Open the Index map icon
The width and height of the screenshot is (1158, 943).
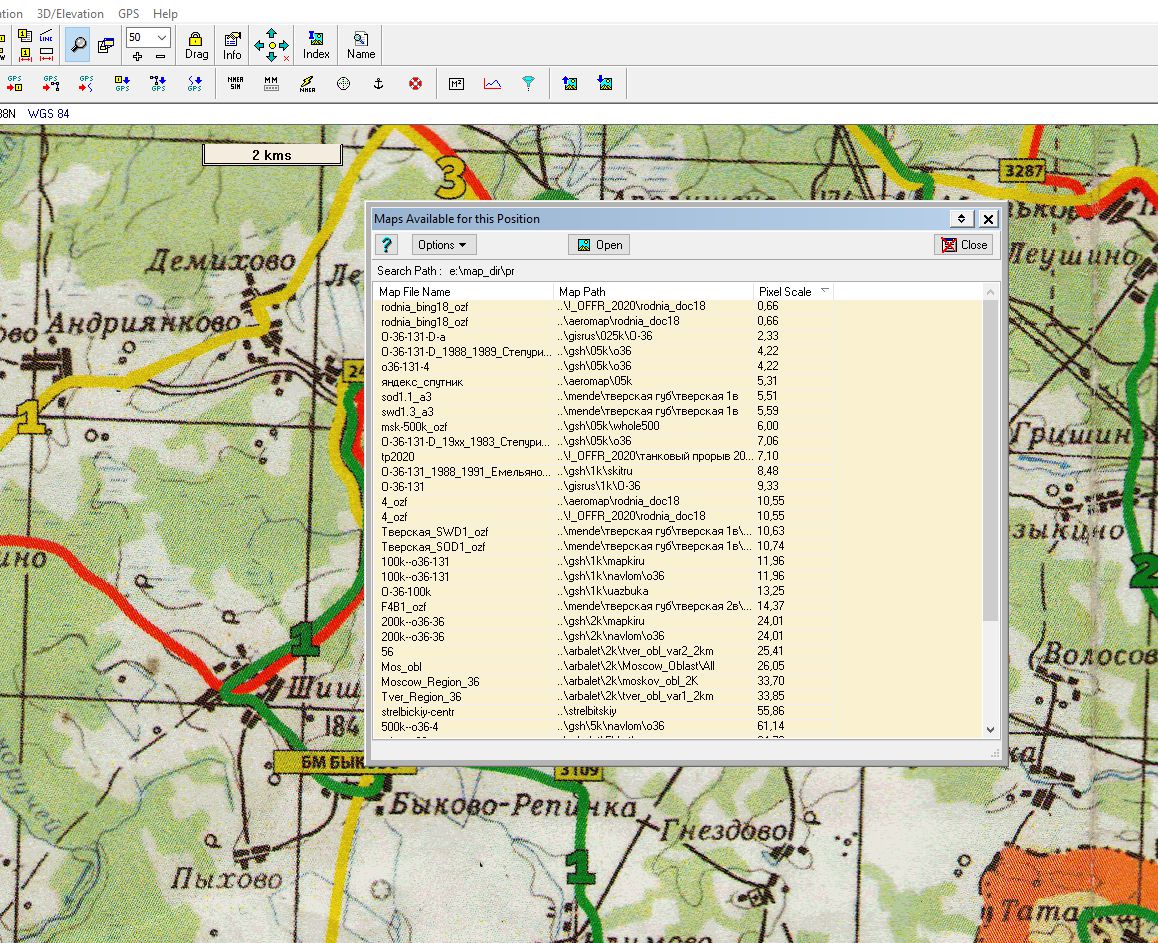(316, 45)
